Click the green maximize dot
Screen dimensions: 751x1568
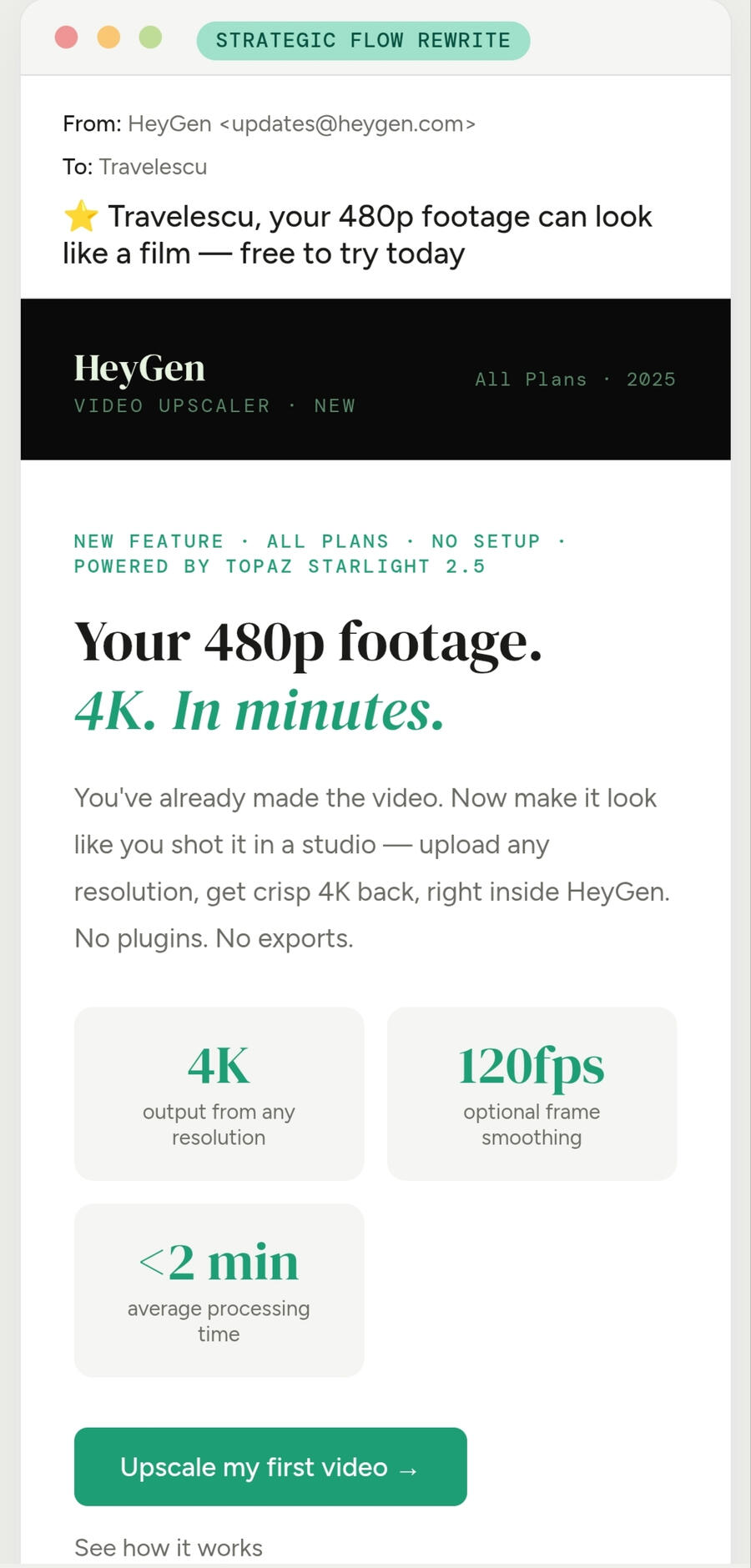150,38
